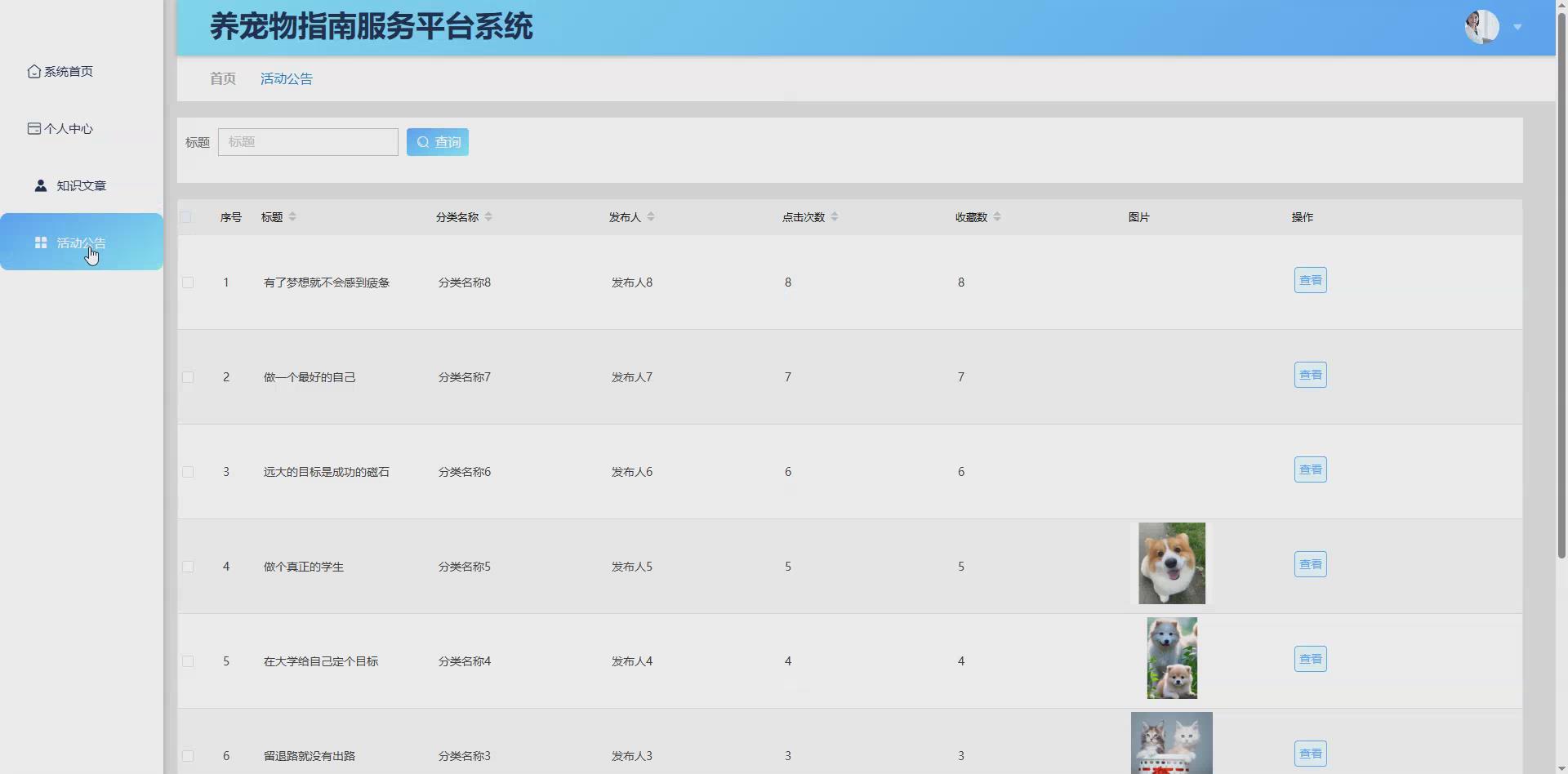This screenshot has height=774, width=1568.
Task: Expand the avatar dropdown arrow
Action: 1517,27
